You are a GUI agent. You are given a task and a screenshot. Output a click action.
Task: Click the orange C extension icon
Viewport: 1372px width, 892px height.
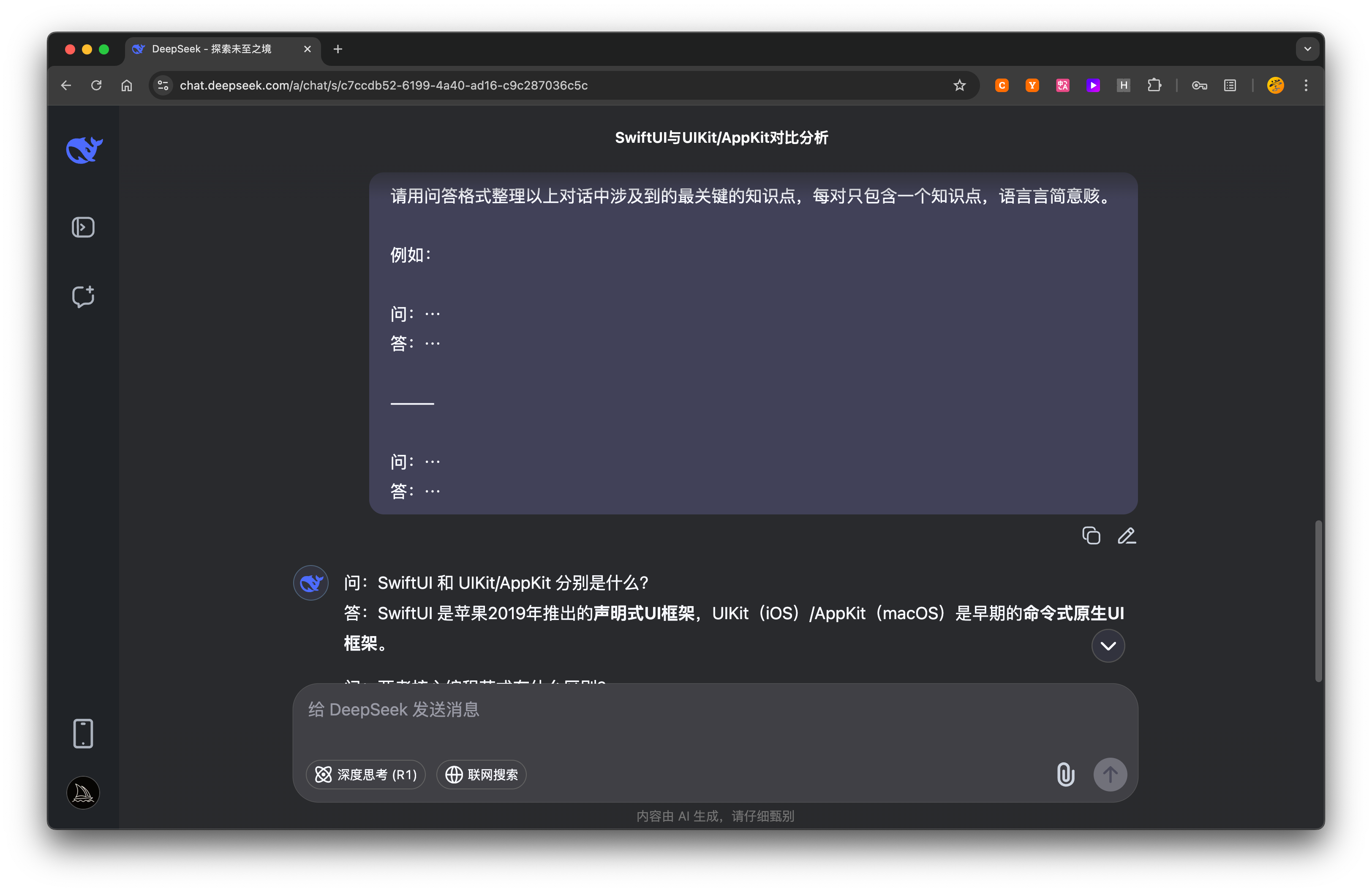click(1001, 85)
